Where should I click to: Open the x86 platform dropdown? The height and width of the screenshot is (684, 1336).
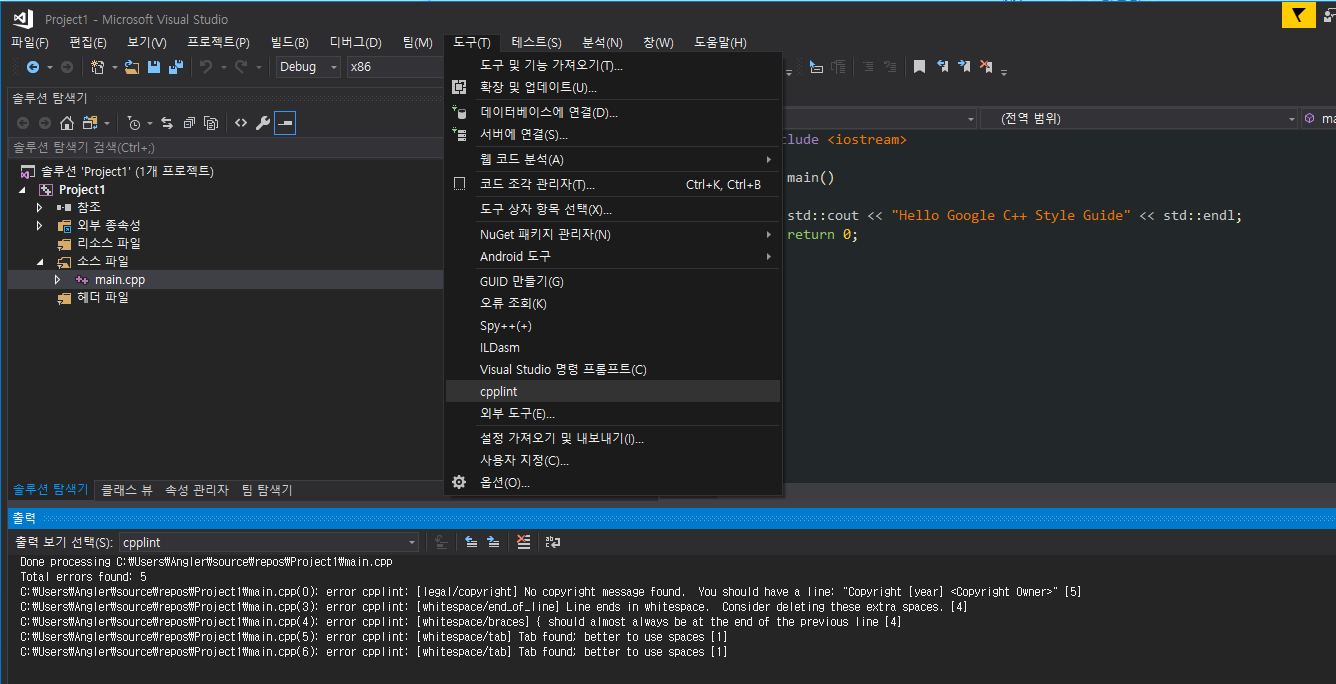pos(395,67)
